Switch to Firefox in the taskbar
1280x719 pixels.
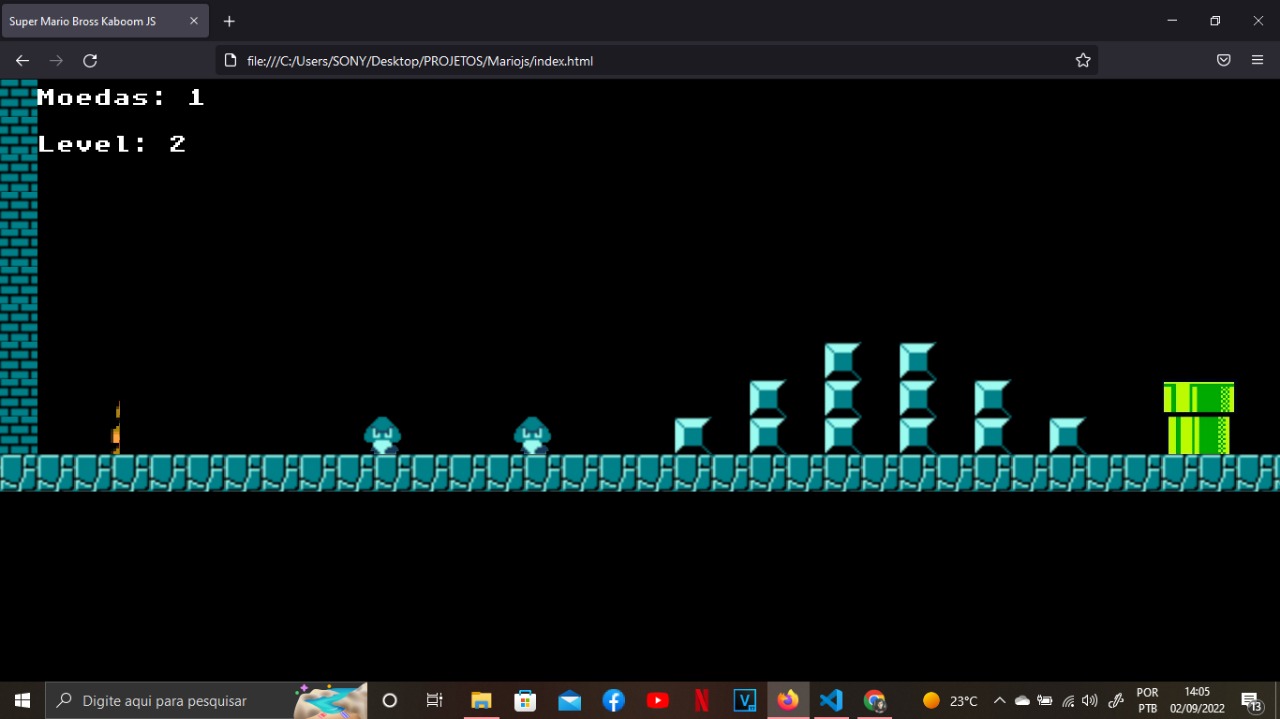[788, 701]
